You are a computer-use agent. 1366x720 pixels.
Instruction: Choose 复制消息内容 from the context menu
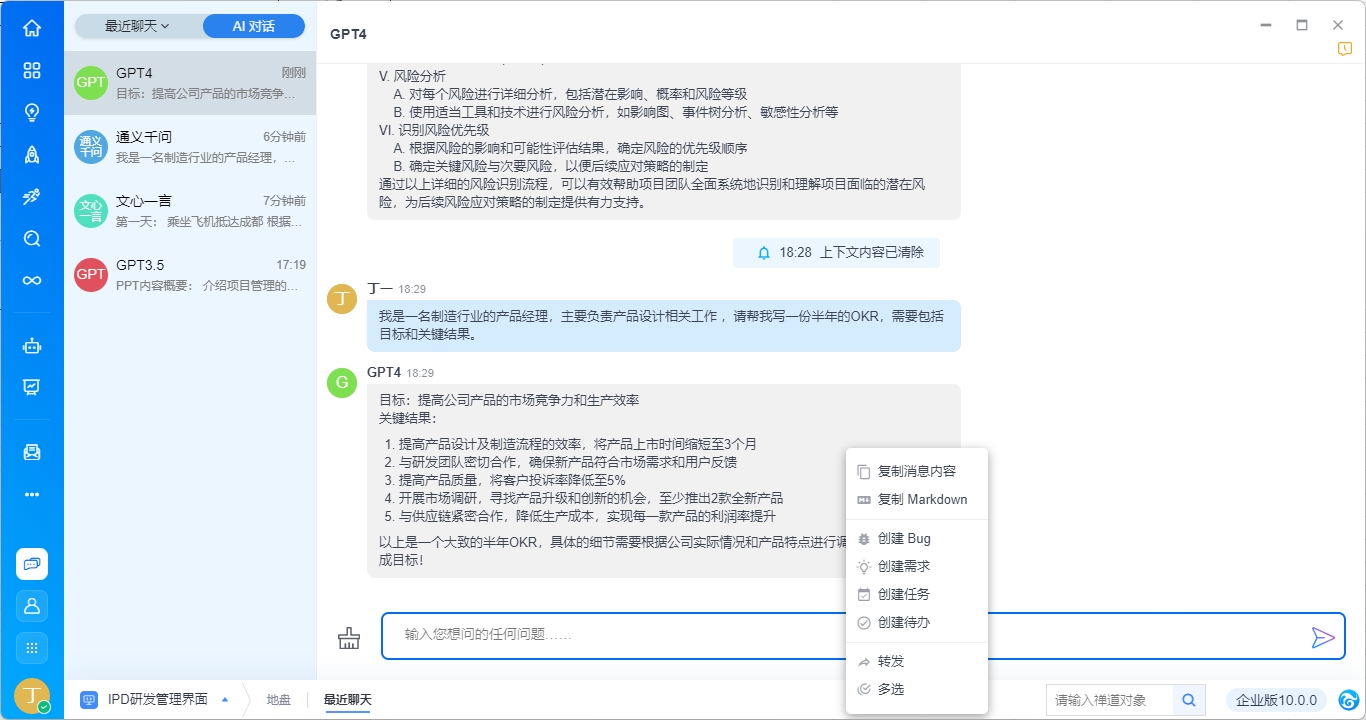pyautogui.click(x=917, y=471)
